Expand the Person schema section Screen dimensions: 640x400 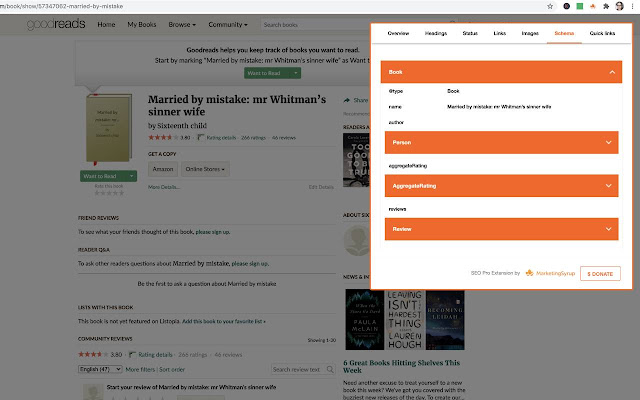501,142
